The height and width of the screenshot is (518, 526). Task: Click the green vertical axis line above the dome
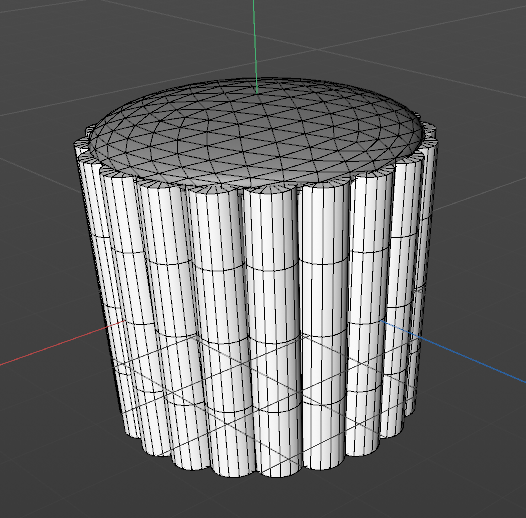(255, 44)
